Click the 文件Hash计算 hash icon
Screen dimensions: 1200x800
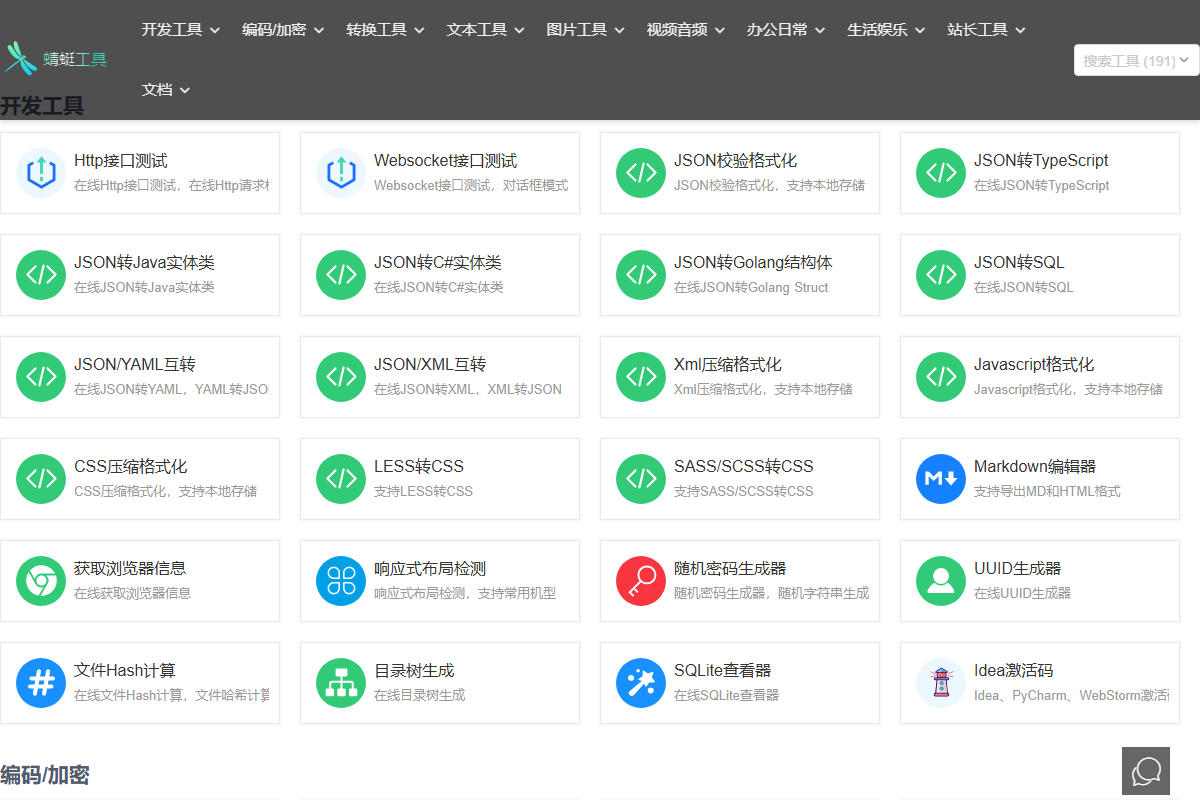(41, 683)
